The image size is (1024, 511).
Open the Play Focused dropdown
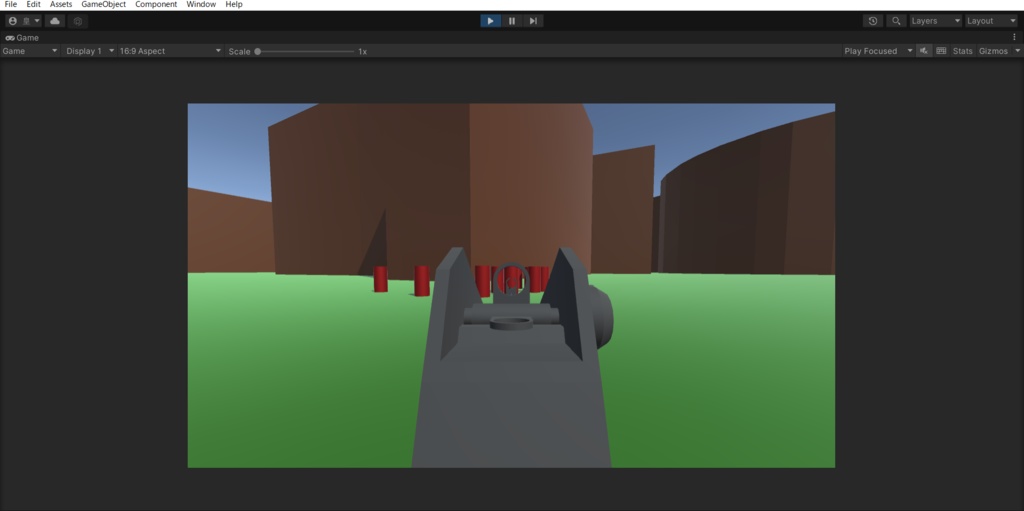878,51
